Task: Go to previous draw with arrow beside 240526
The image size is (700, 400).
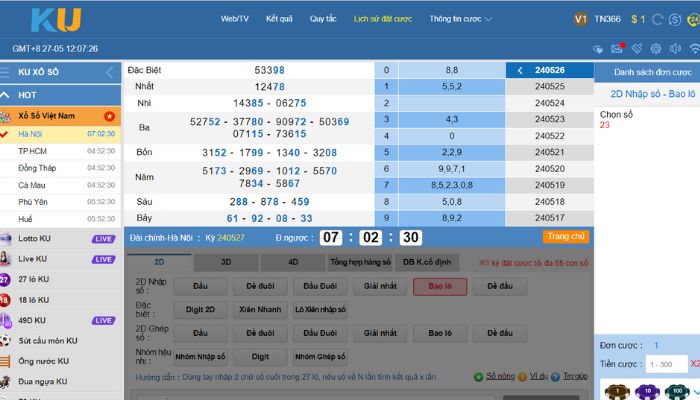Action: click(520, 71)
